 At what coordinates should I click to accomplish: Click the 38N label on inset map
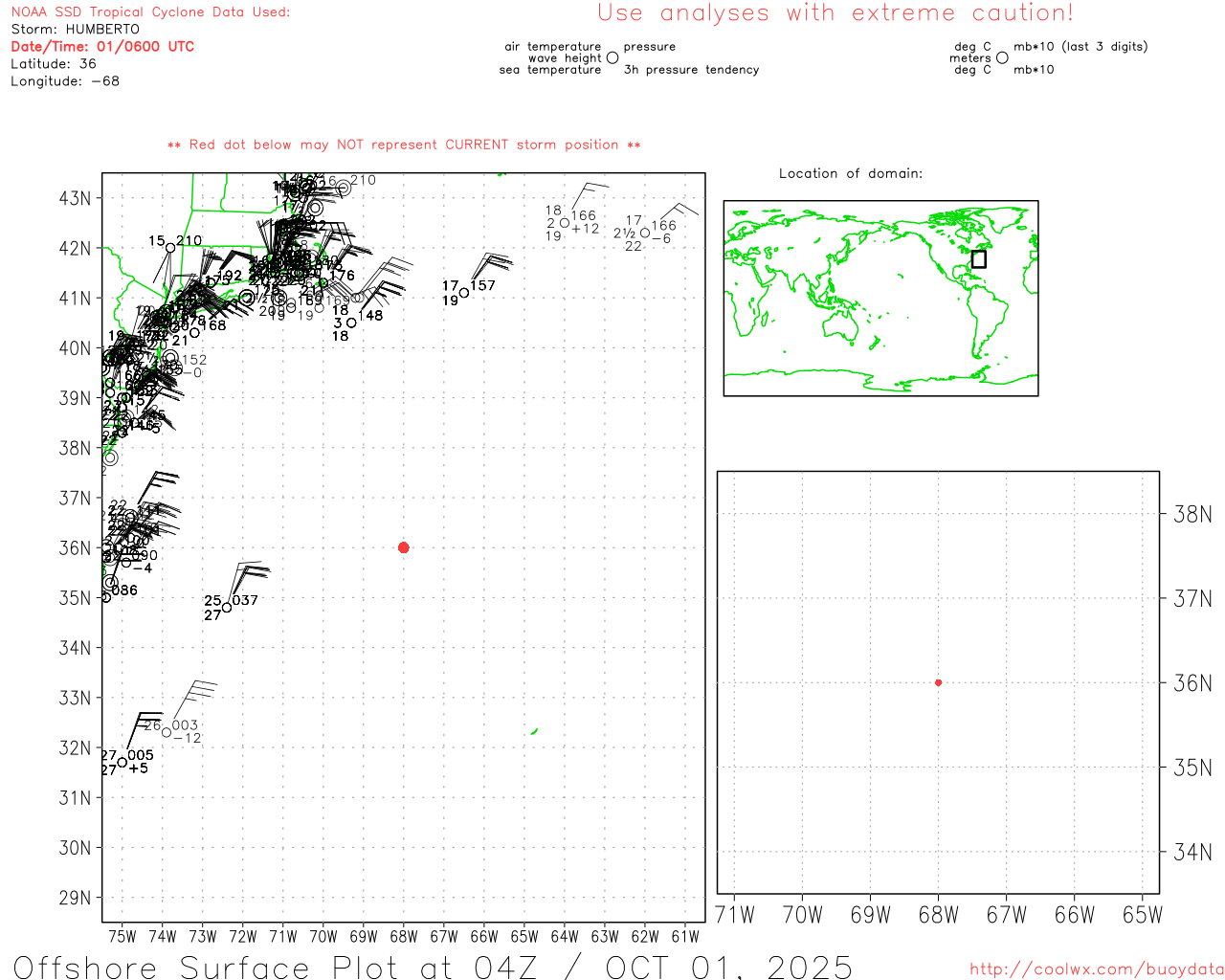click(1192, 515)
